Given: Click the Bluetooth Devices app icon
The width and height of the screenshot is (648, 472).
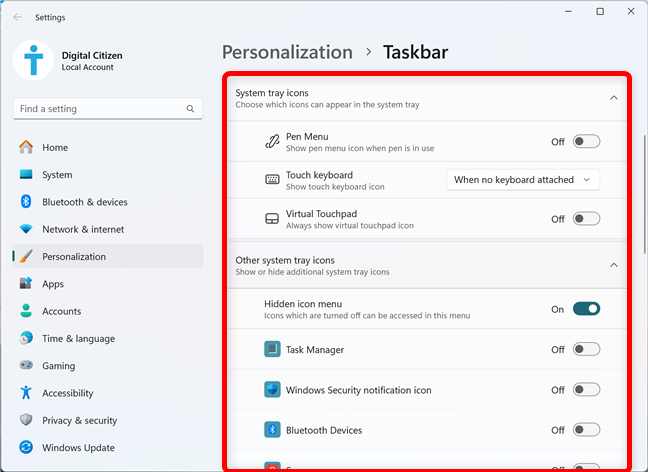Looking at the screenshot, I should pos(272,430).
